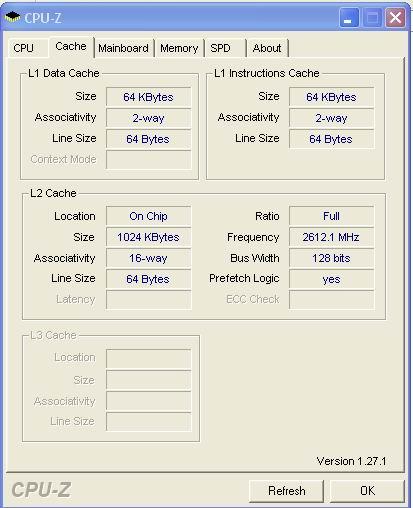Click L1 Data Cache size value 64 KBytes
The width and height of the screenshot is (413, 508).
click(148, 97)
